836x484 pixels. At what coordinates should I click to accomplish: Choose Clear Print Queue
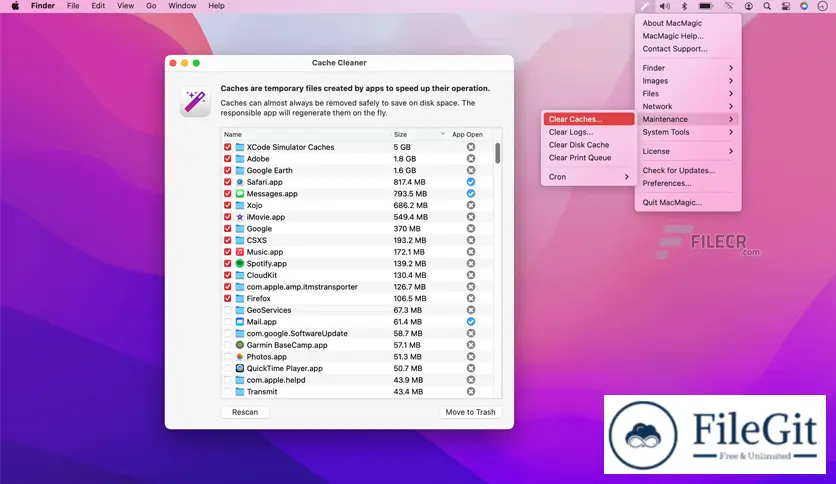(589, 157)
